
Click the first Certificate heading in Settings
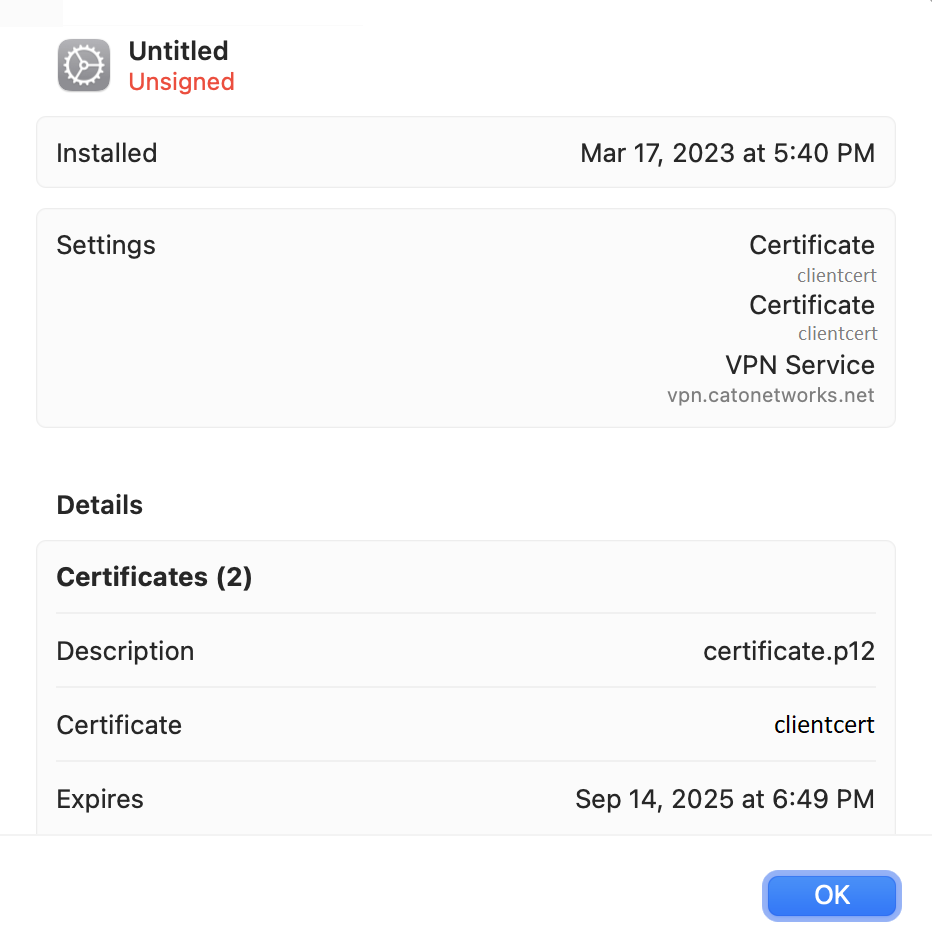[811, 245]
